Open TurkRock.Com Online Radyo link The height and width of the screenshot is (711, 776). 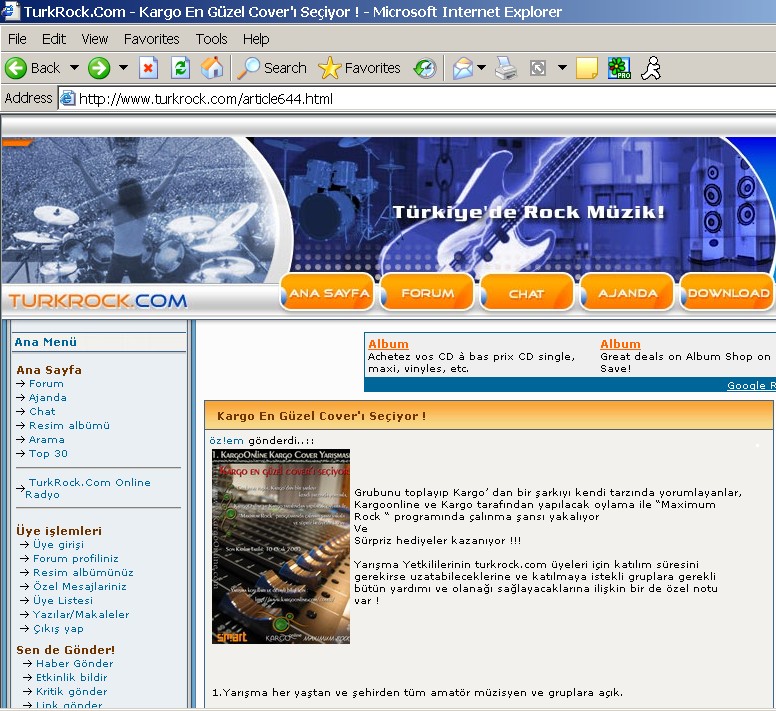(x=88, y=488)
